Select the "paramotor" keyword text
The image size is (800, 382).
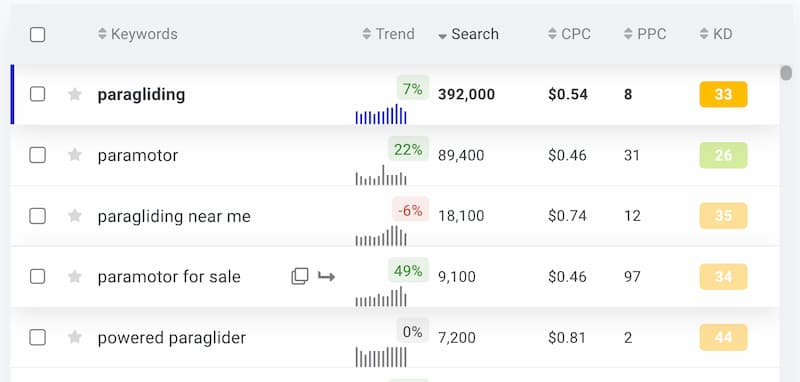[138, 156]
